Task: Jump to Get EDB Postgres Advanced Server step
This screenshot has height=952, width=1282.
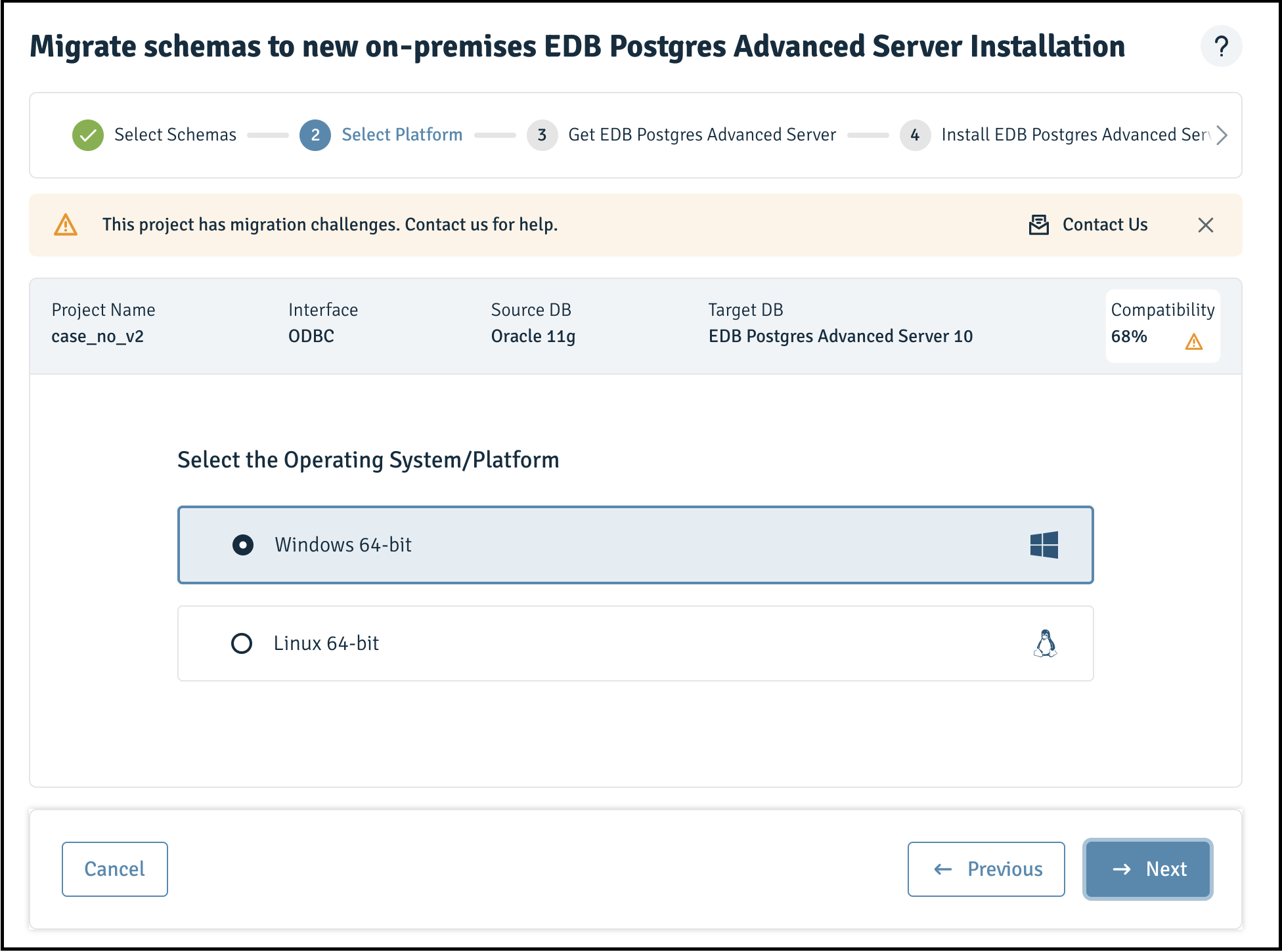Action: click(x=702, y=135)
